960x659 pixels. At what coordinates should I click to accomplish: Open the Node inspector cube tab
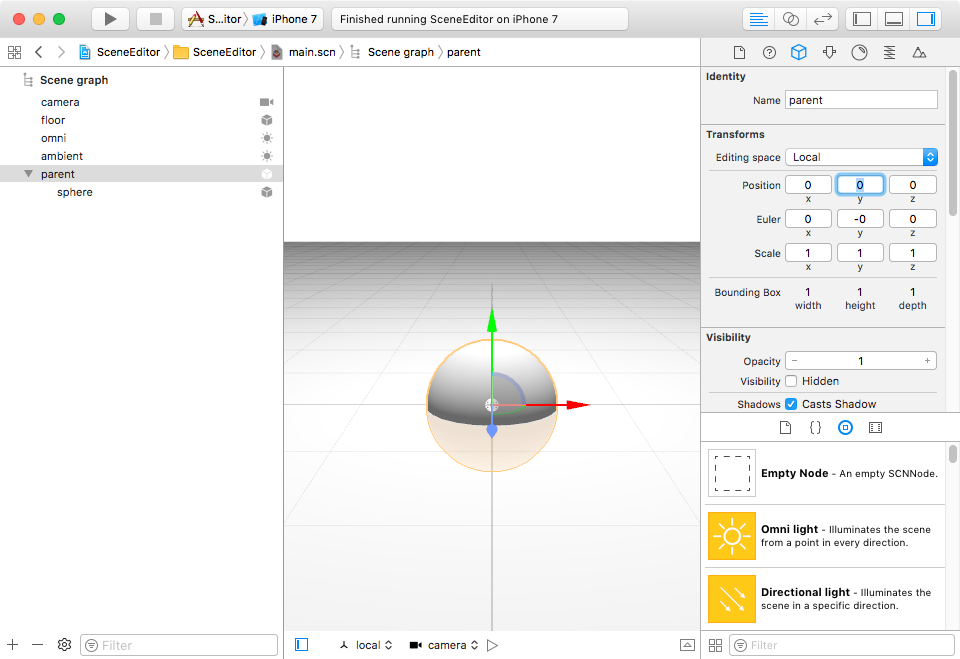point(798,53)
